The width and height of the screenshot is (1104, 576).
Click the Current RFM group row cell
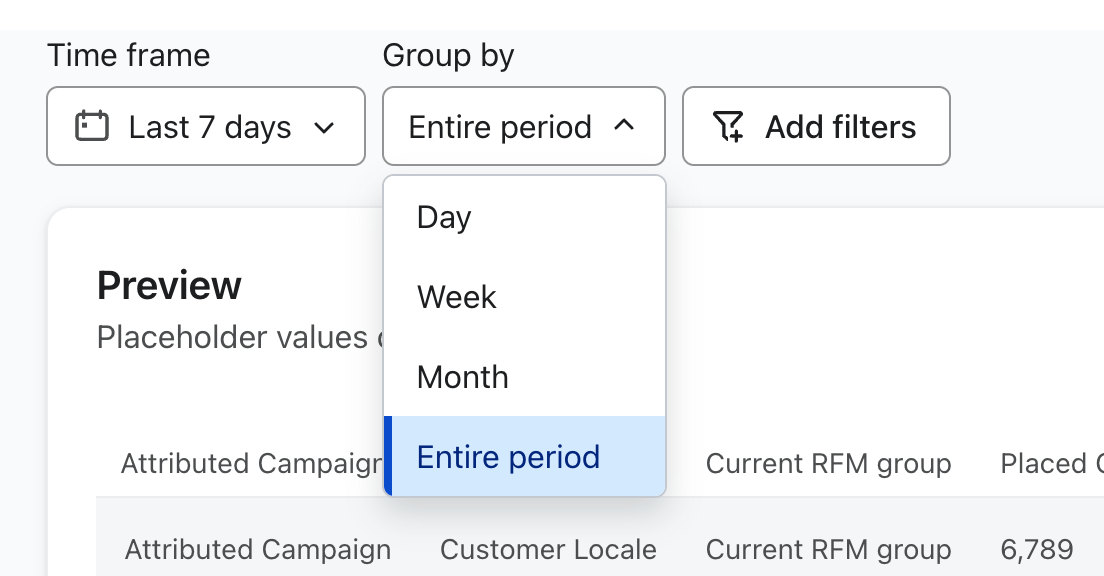tap(828, 550)
